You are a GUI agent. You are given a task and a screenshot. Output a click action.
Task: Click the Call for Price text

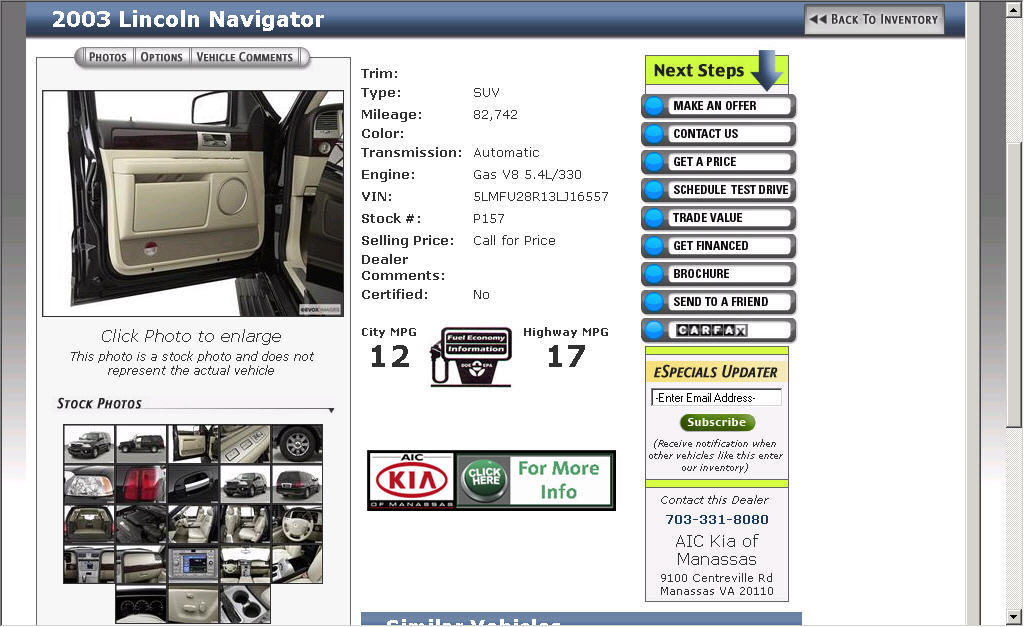pyautogui.click(x=514, y=240)
